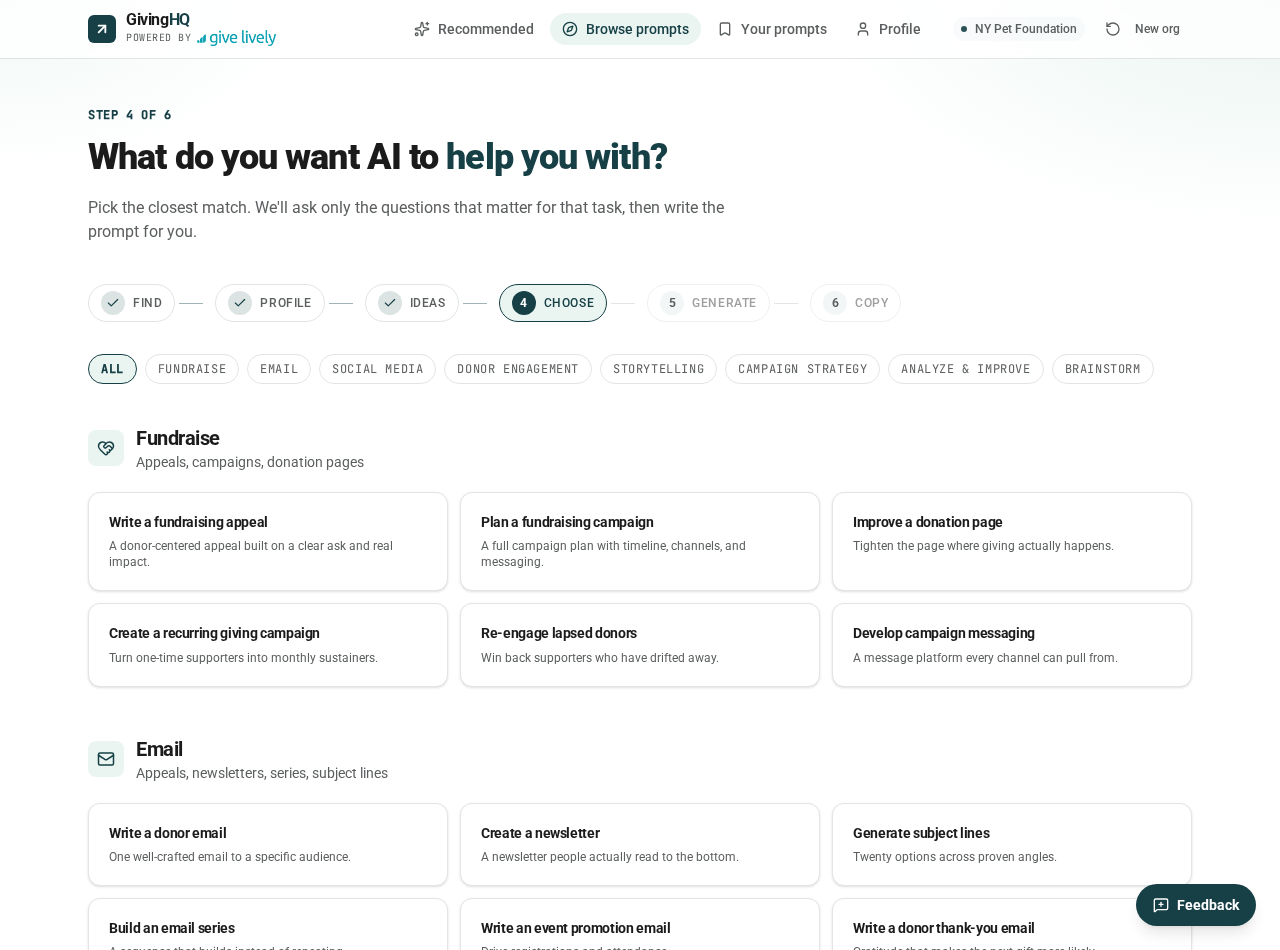Open the Profile page
Screen dimensions: 1280x950
[x=888, y=29]
